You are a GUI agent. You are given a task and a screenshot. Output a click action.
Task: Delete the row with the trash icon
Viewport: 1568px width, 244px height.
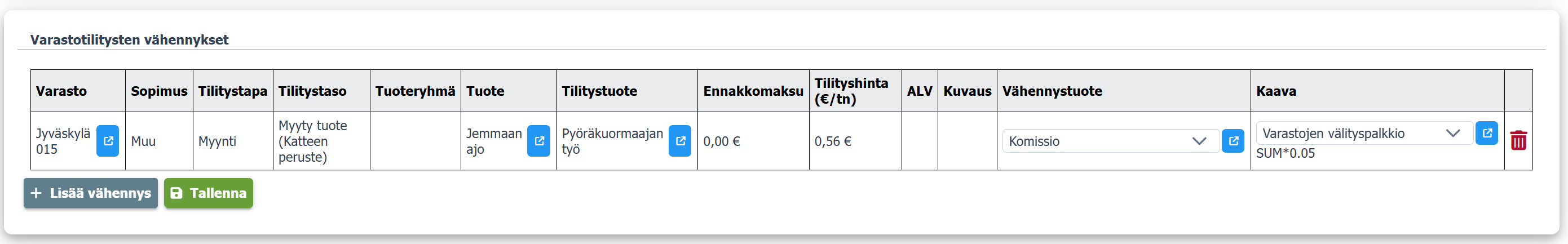(x=1519, y=141)
